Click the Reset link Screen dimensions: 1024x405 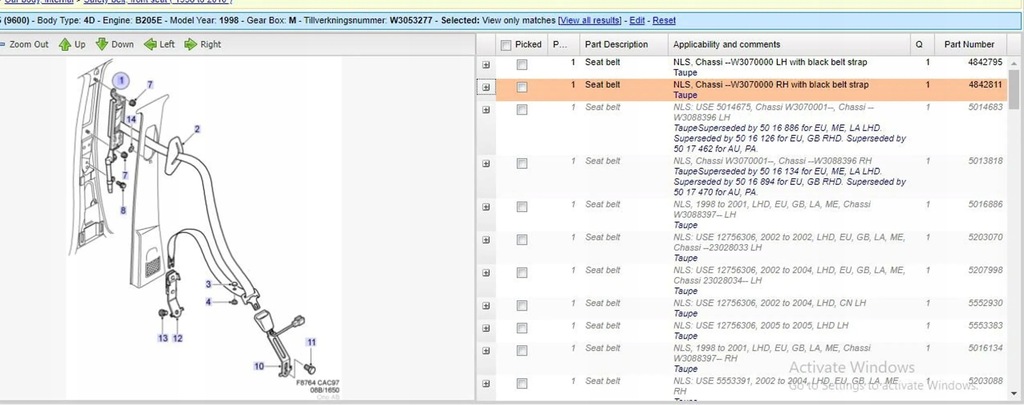pos(664,20)
